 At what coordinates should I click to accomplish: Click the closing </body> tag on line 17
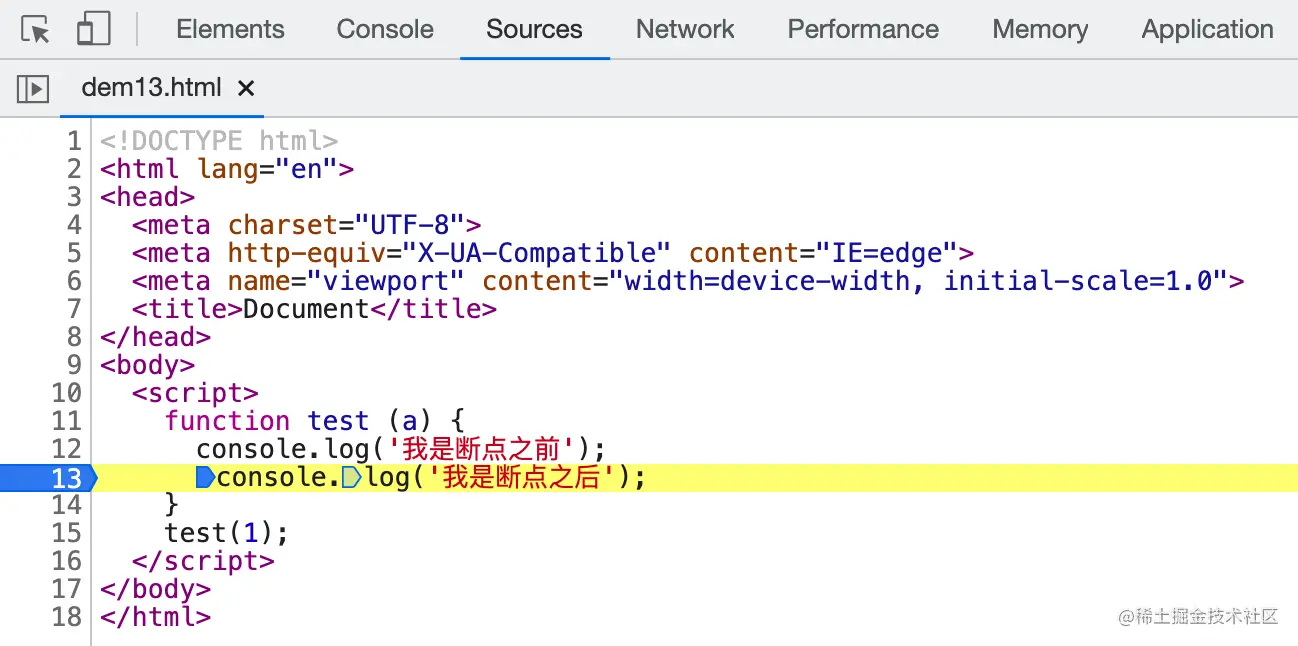pyautogui.click(x=155, y=588)
